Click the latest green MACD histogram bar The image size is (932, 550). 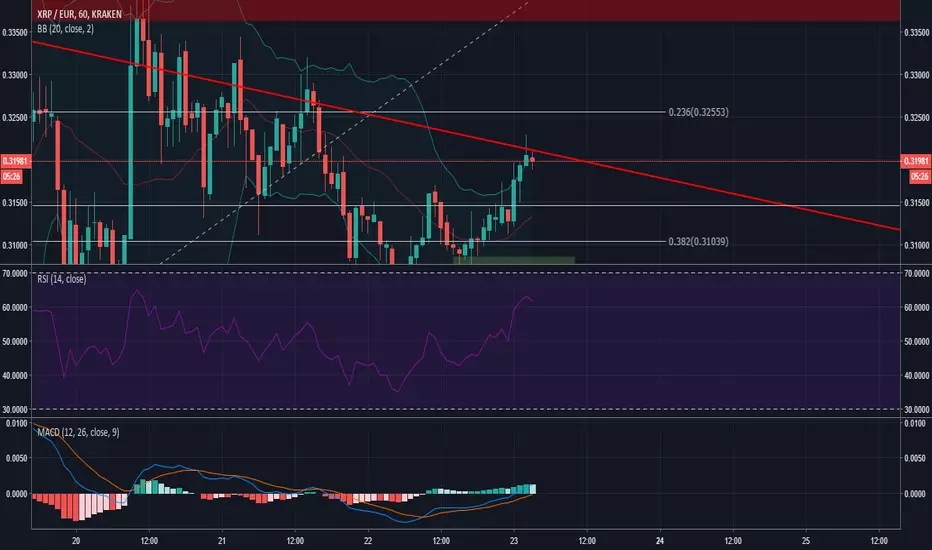[533, 489]
